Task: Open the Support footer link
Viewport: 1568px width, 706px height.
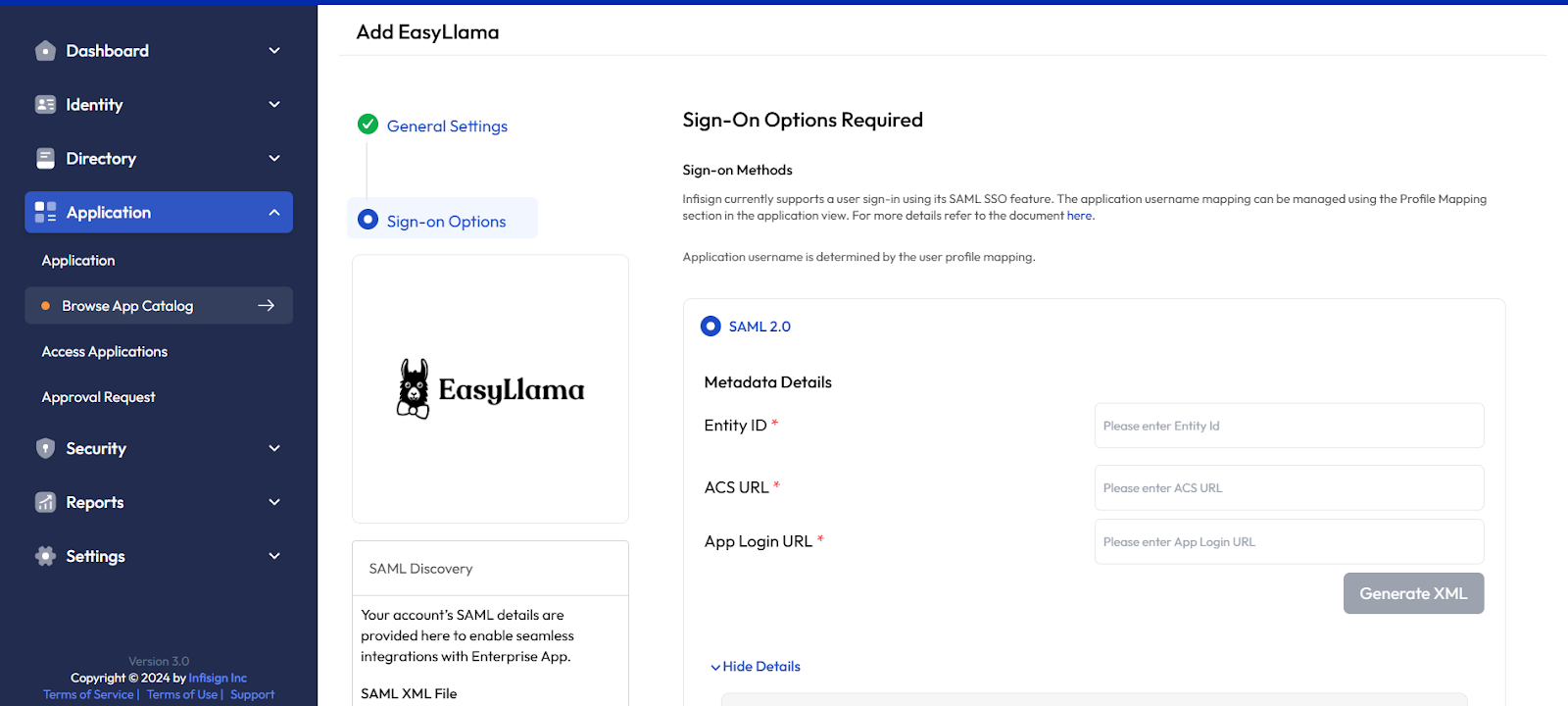Action: point(253,694)
